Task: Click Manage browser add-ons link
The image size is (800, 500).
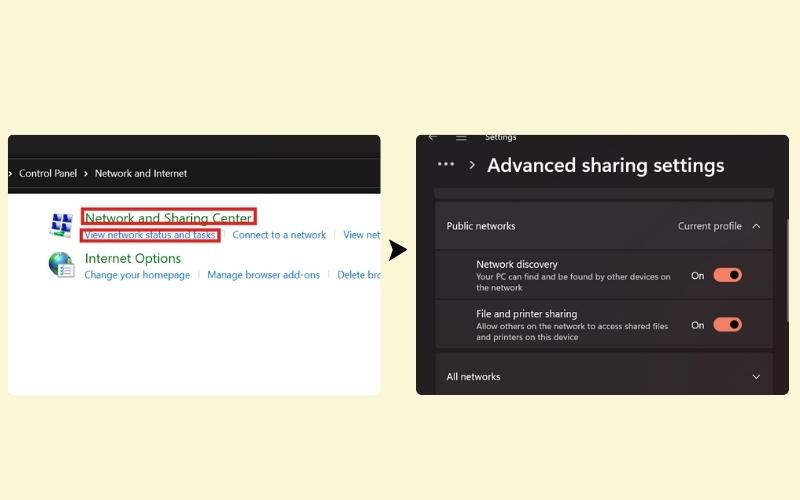Action: [x=263, y=275]
